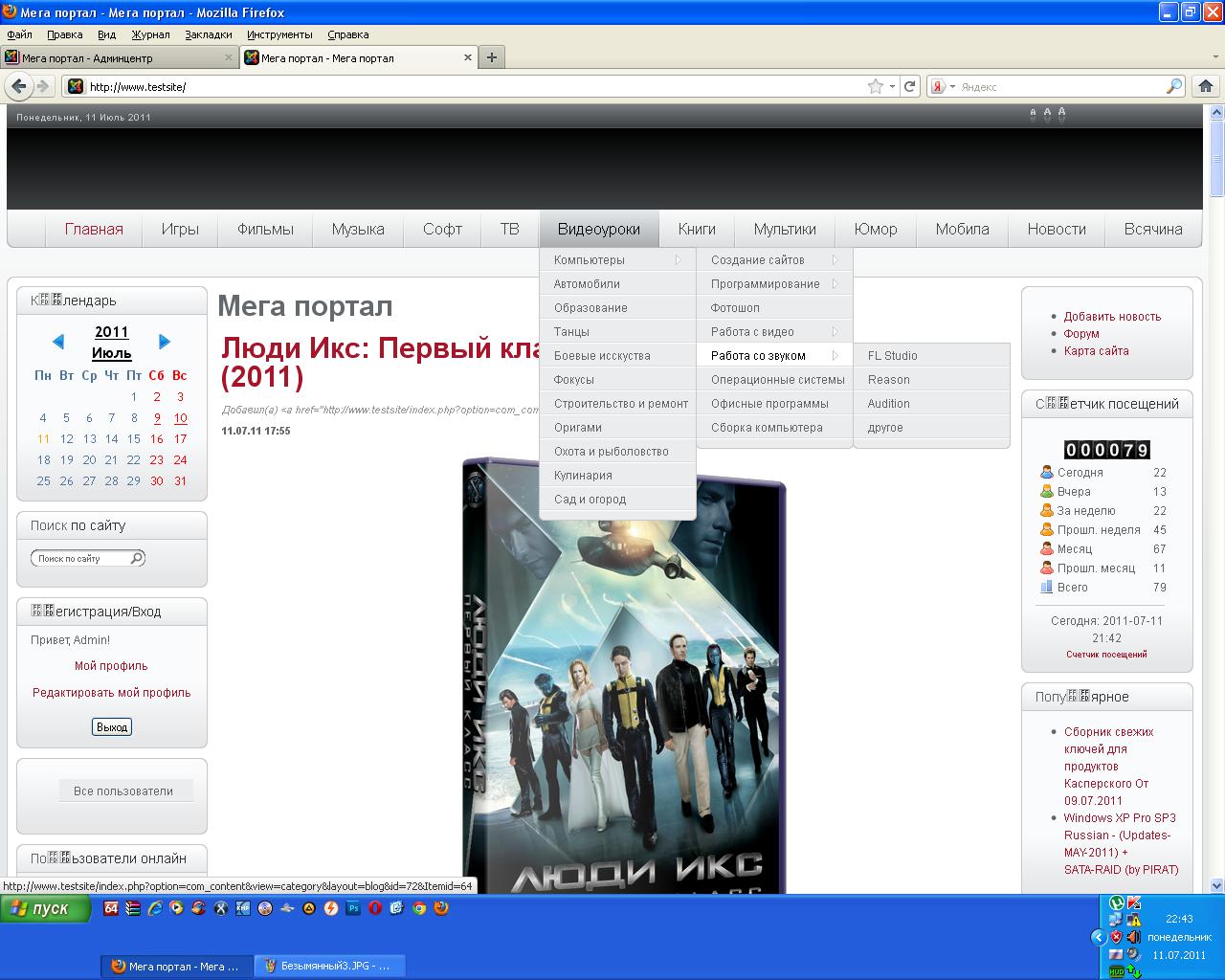Click the page vertical scrollbar thumb
The height and width of the screenshot is (980, 1225).
(x=1216, y=158)
